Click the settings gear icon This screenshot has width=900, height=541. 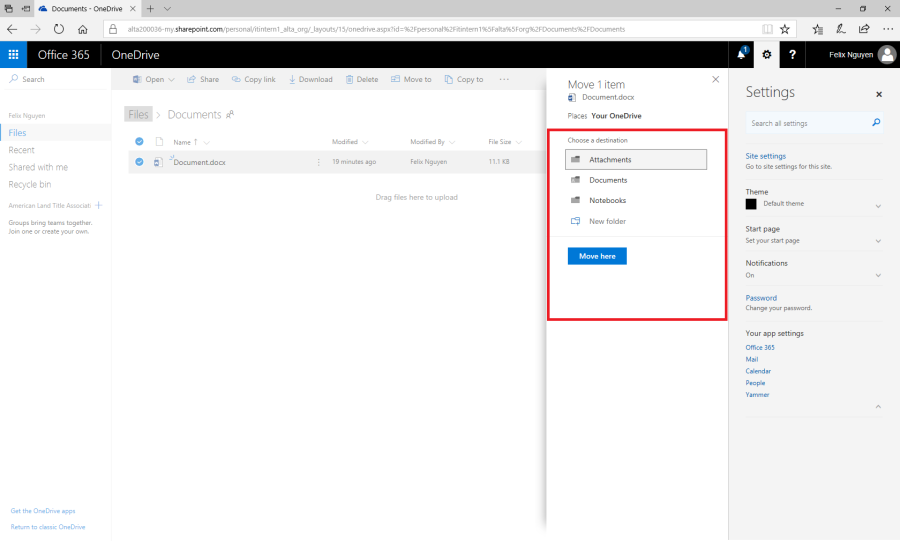766,55
